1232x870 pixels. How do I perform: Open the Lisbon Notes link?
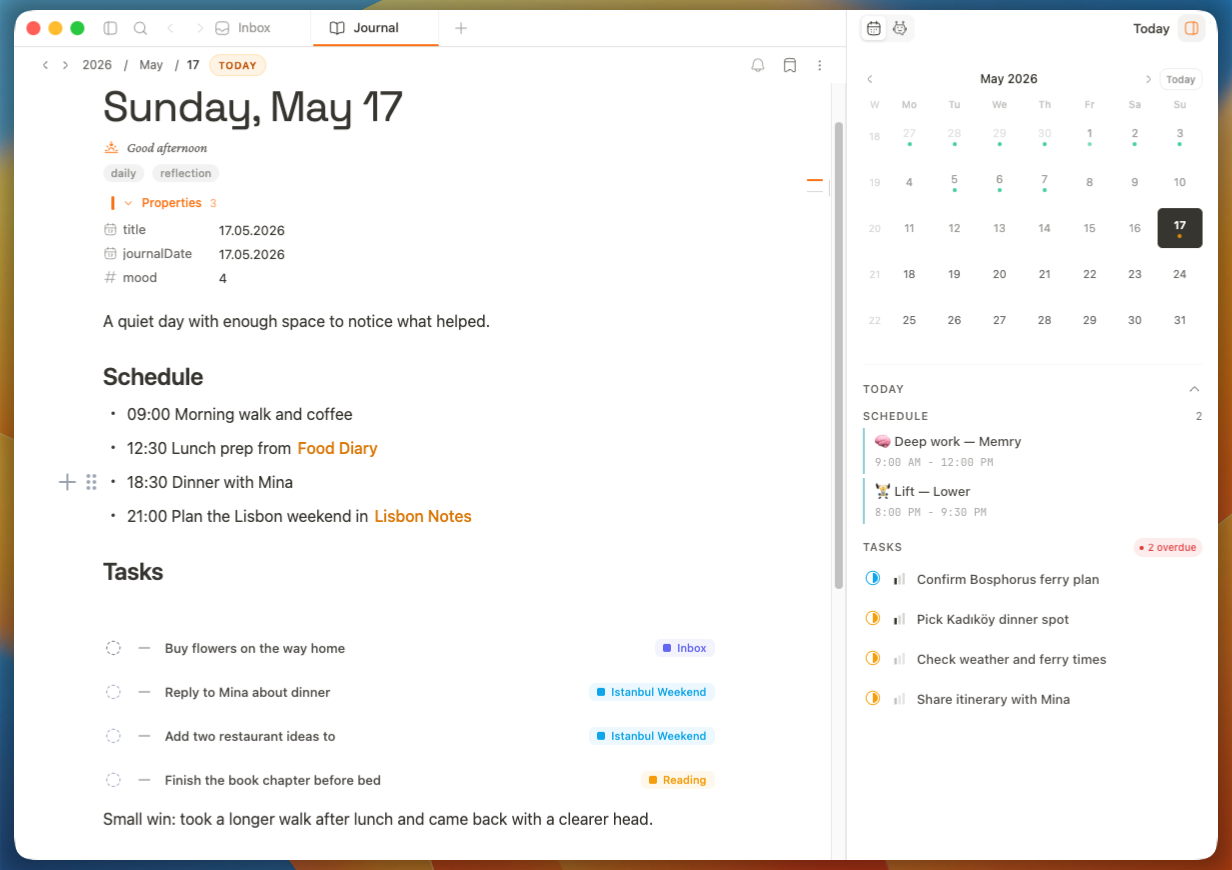coord(423,516)
